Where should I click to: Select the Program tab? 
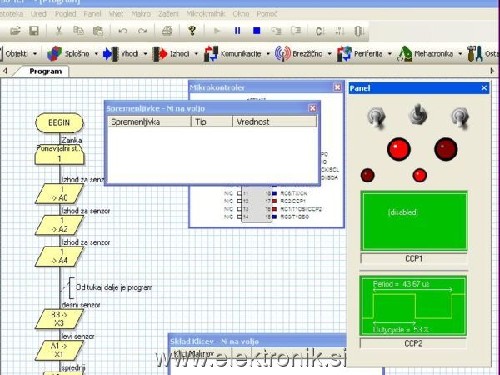[x=45, y=71]
